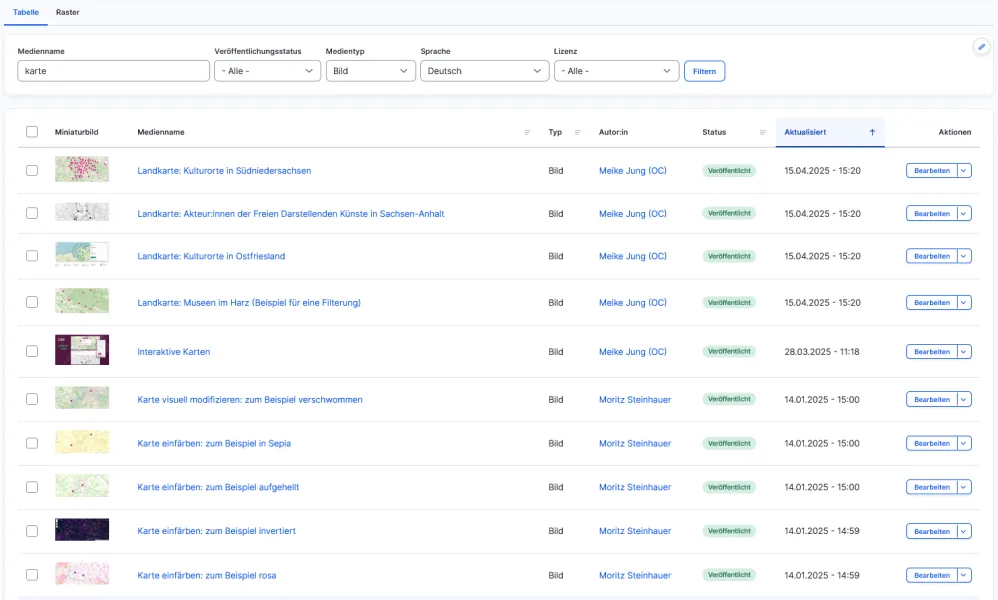Open the Veröffentlichungsstatus dropdown

pyautogui.click(x=267, y=71)
